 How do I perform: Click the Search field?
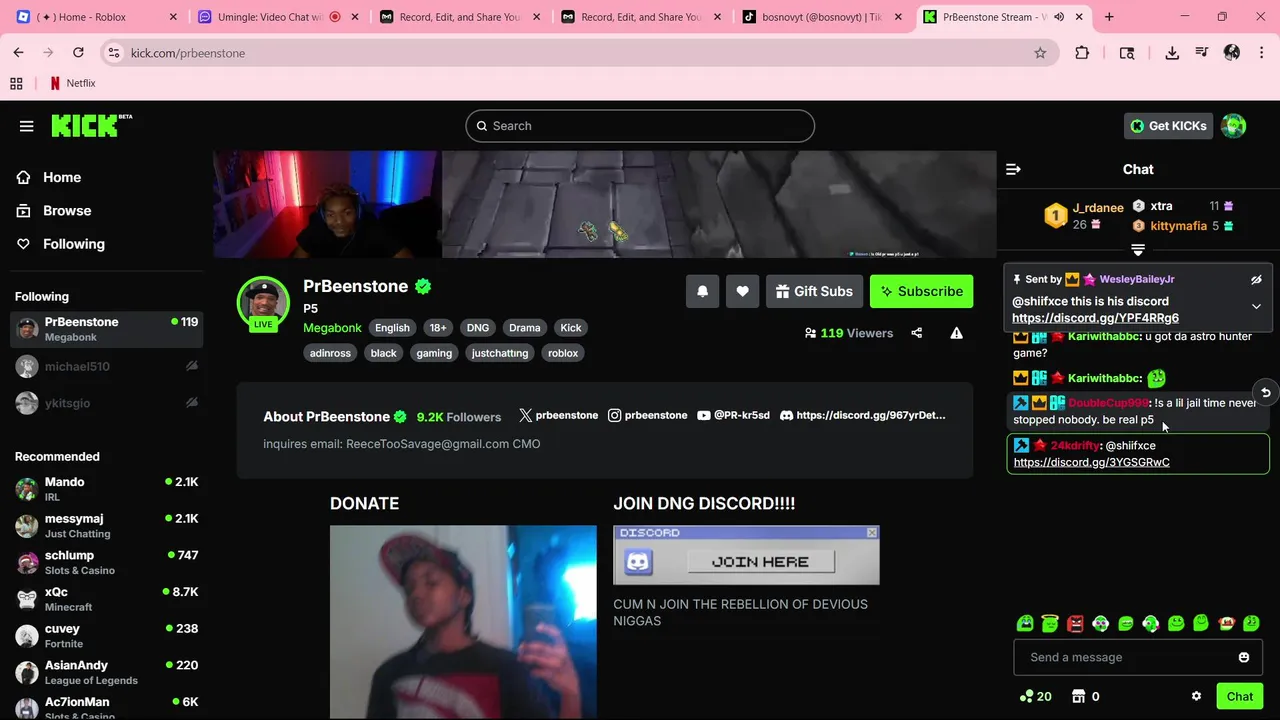click(x=640, y=126)
